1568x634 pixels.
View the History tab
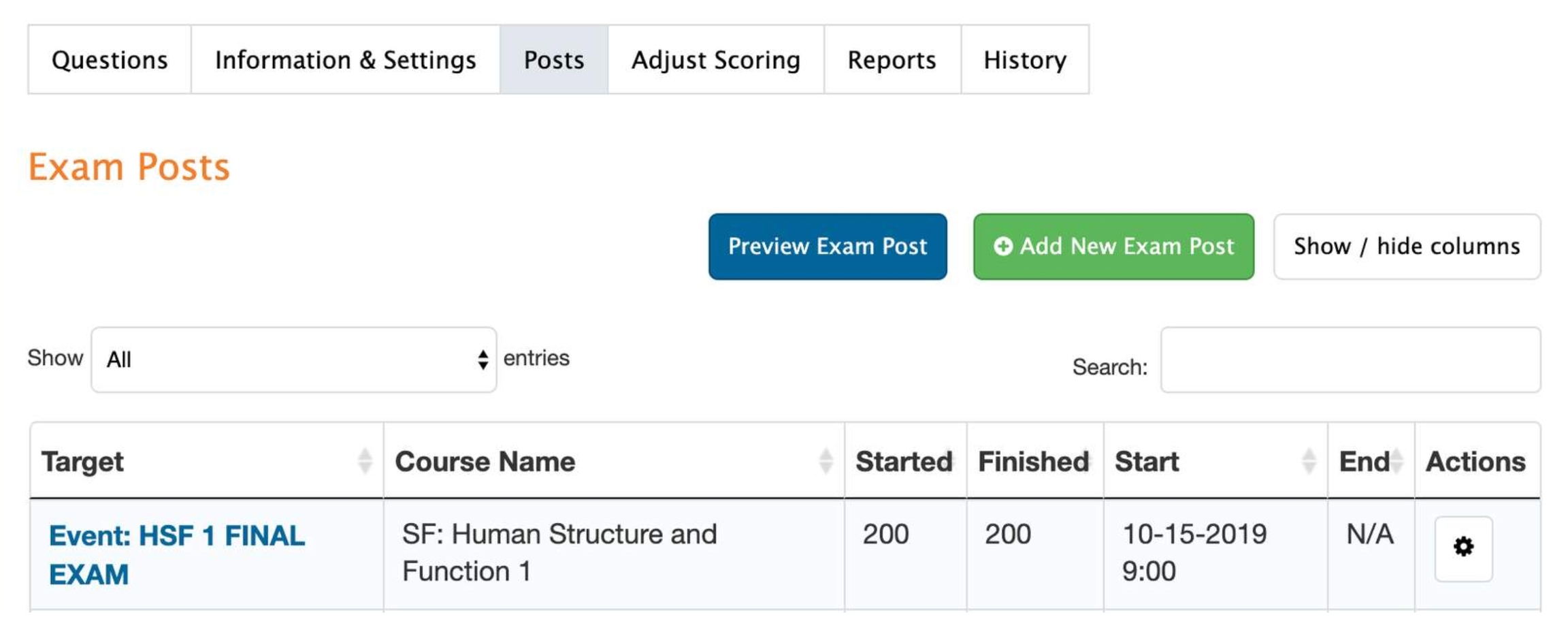[1024, 60]
